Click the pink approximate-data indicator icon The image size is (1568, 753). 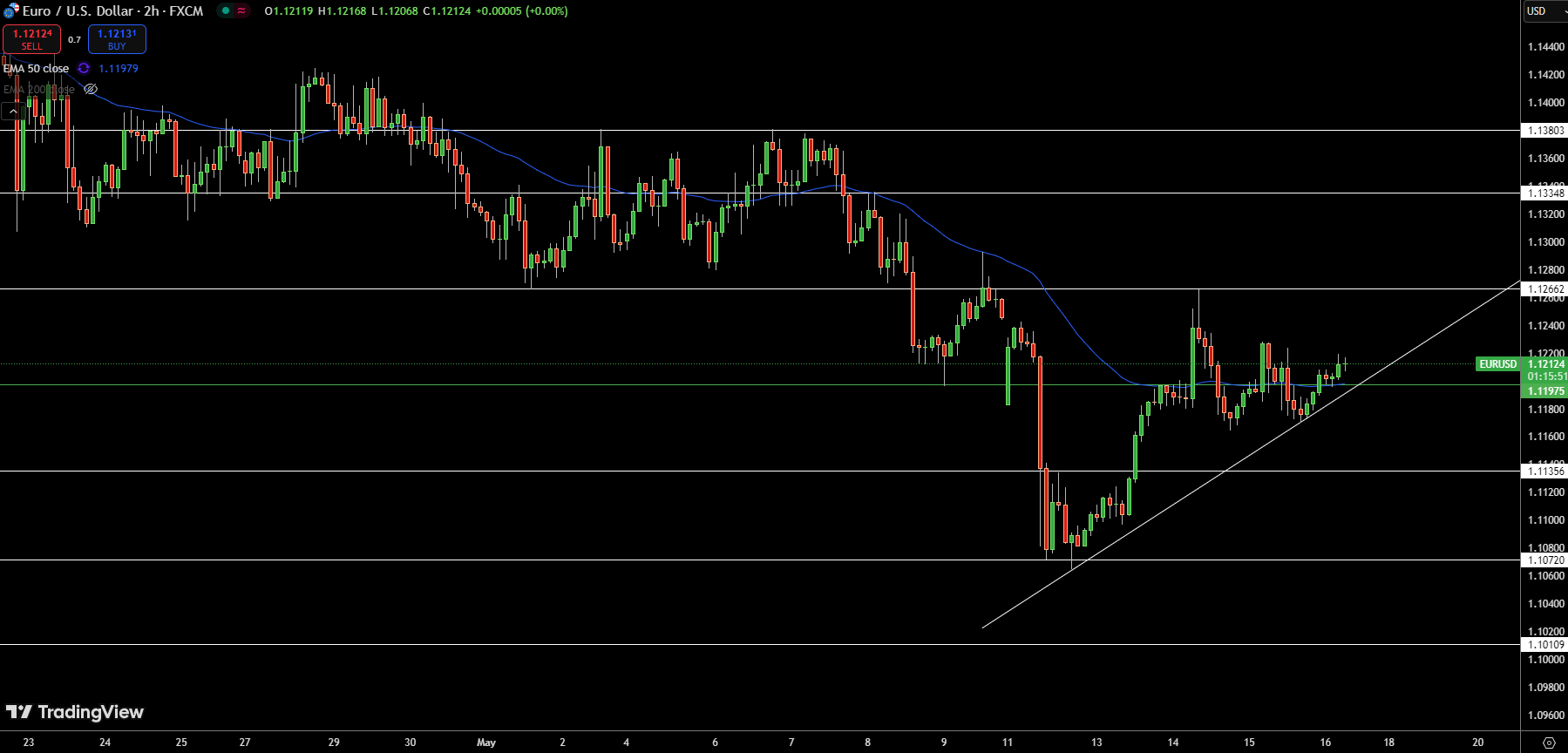241,11
